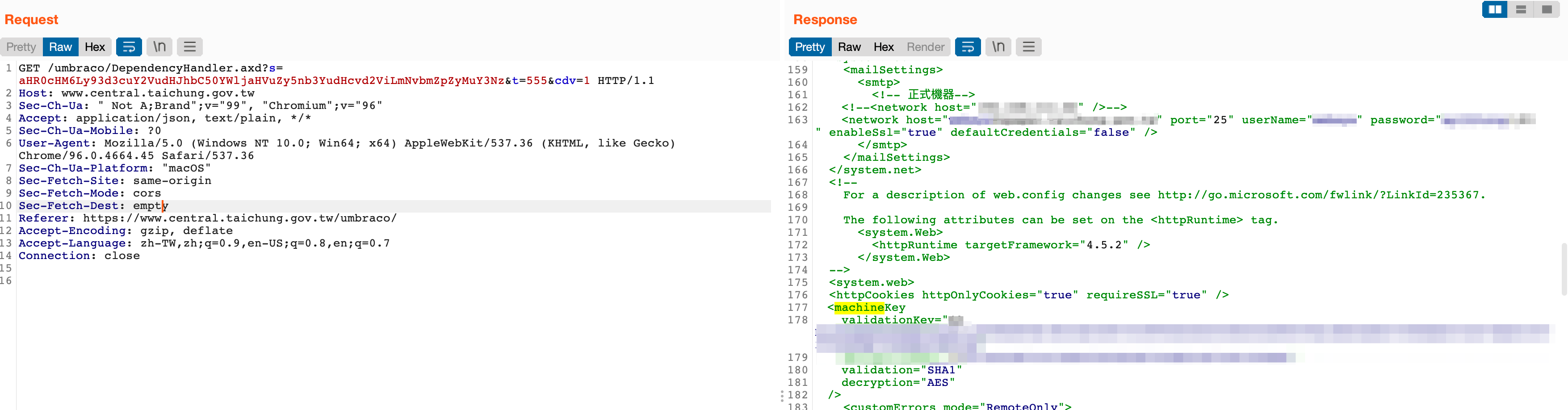Screen dimensions: 1568x410
Task: Click the "<httpRuntime targetFramework="4.5.2" />" line
Action: (1011, 245)
